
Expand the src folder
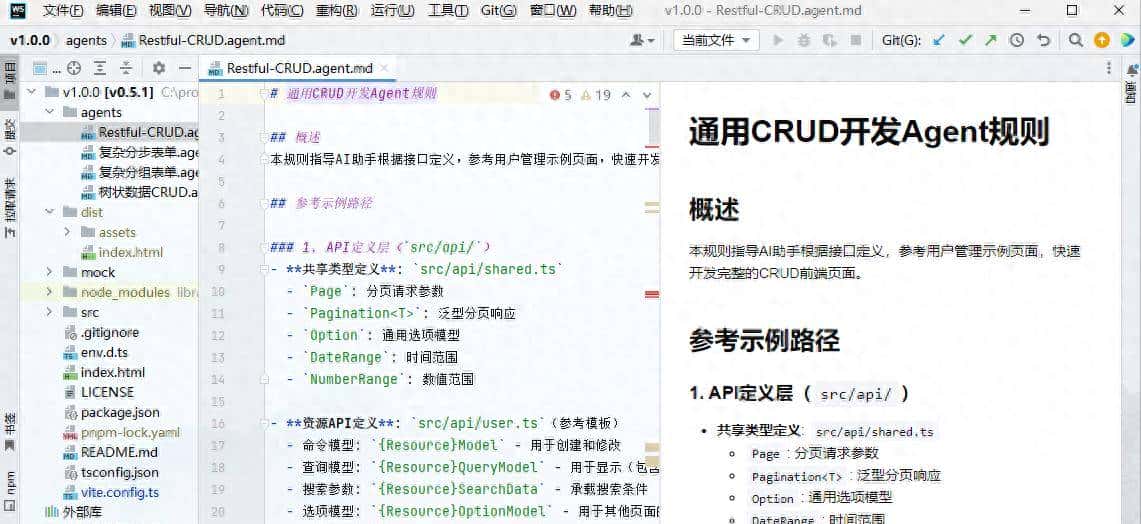[49, 312]
